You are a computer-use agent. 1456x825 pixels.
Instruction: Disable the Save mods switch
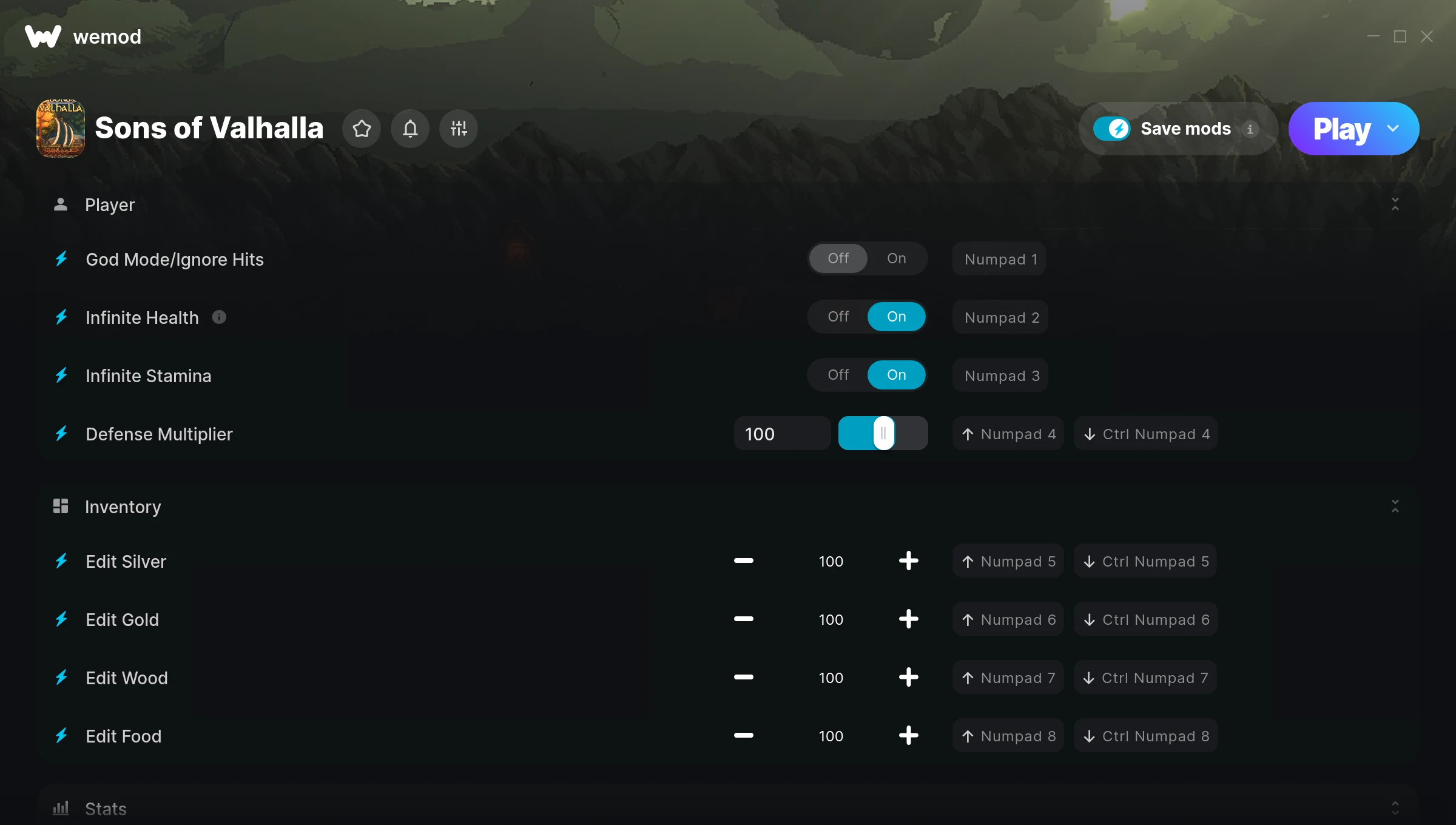pos(1111,129)
